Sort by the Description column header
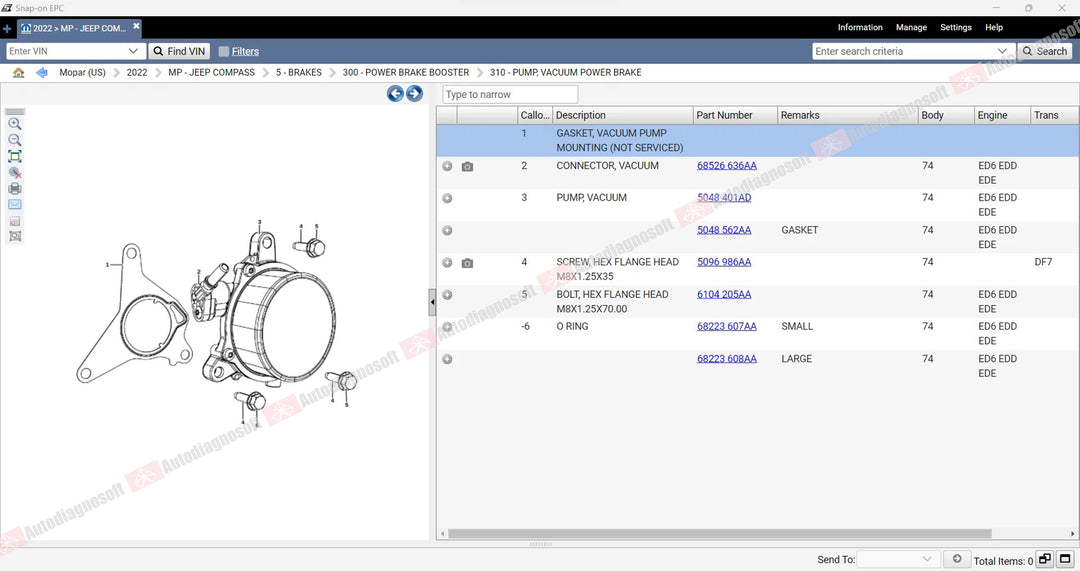This screenshot has height=571, width=1080. [x=623, y=115]
